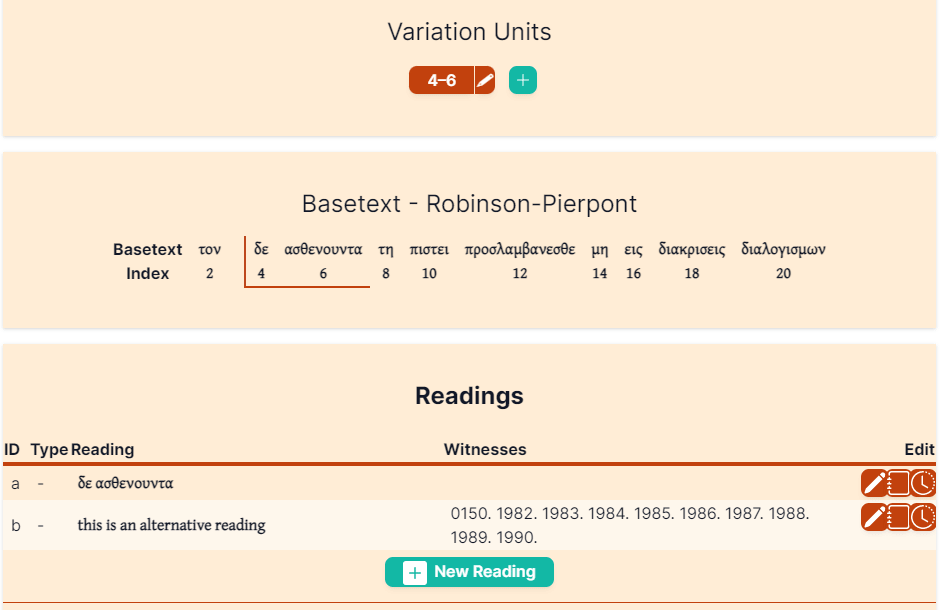Select basetext word διακρισεις
This screenshot has height=610, width=947.
(x=692, y=249)
